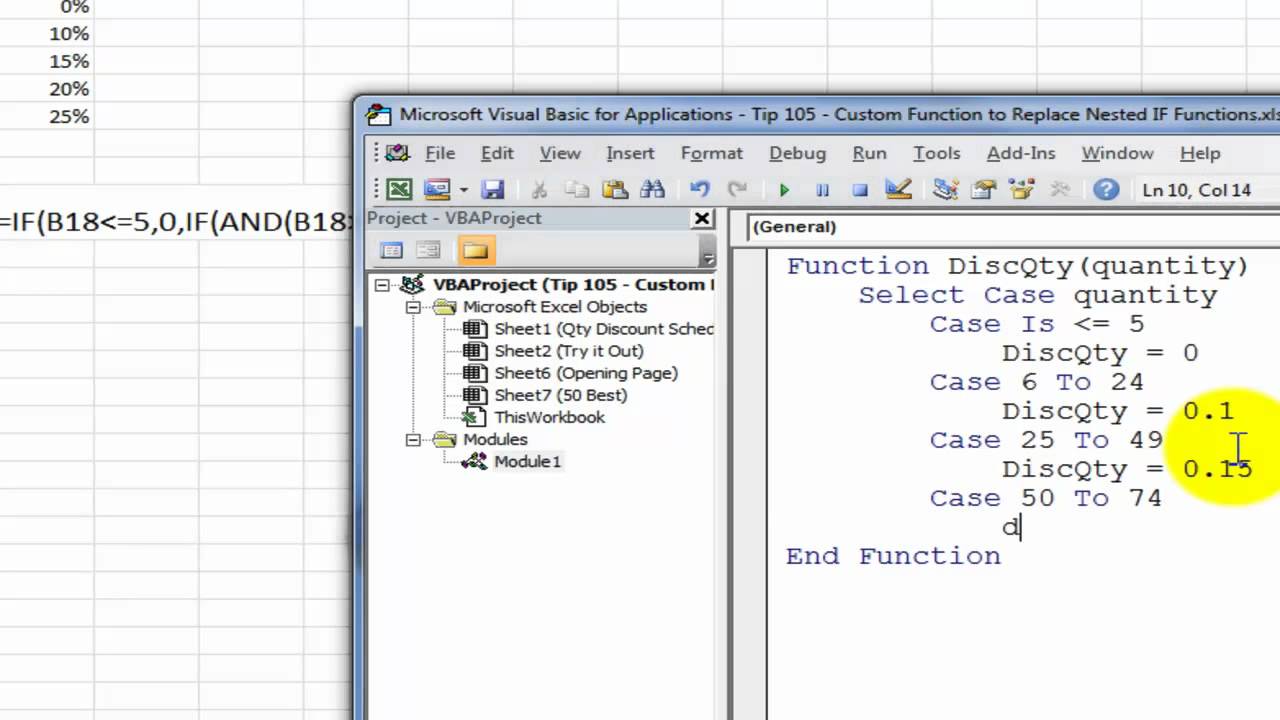Screen dimensions: 1280x720
Task: Open the Run menu
Action: (x=869, y=153)
